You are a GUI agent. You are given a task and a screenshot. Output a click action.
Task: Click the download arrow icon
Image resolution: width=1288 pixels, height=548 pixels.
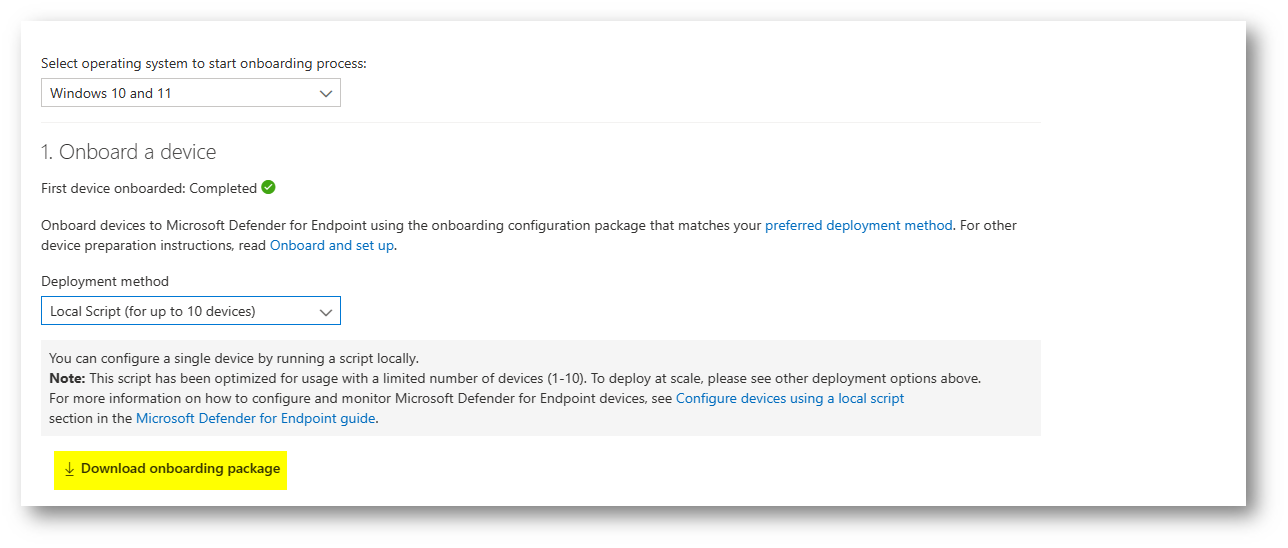coord(70,469)
